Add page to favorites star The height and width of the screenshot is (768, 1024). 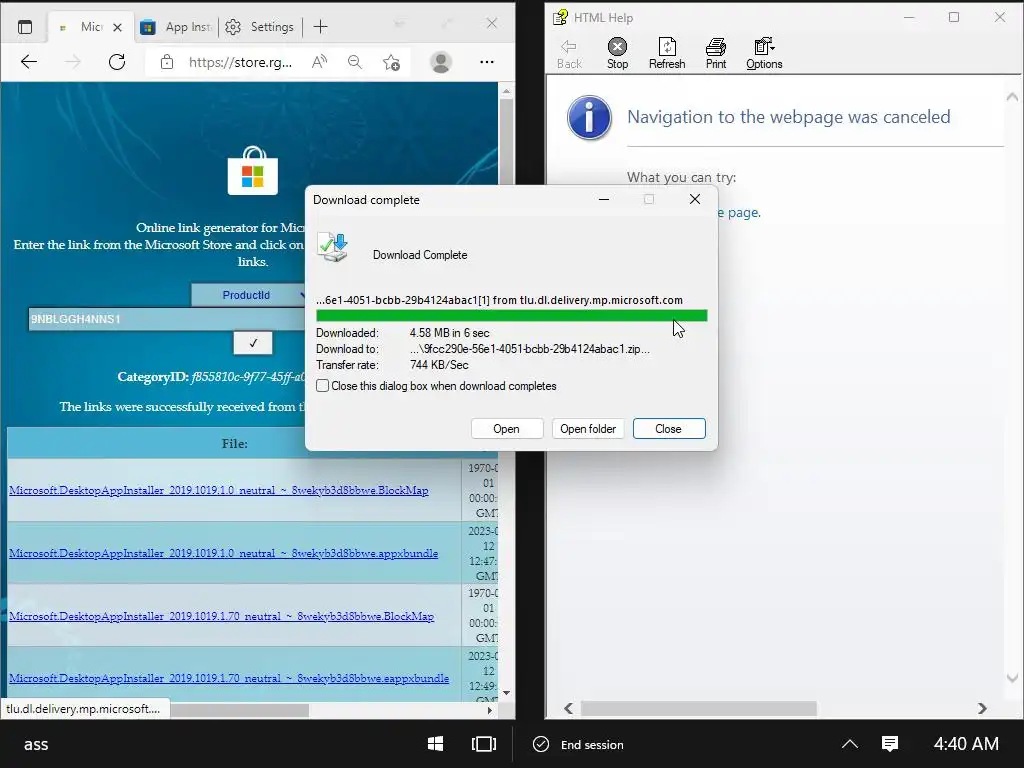pos(391,62)
